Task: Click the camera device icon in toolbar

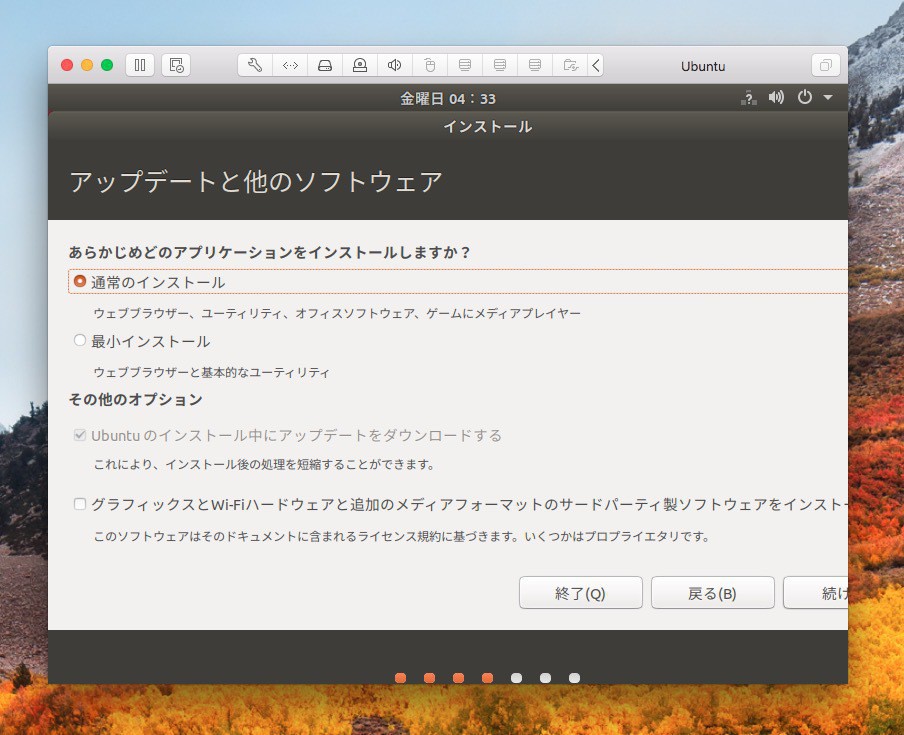Action: 359,66
